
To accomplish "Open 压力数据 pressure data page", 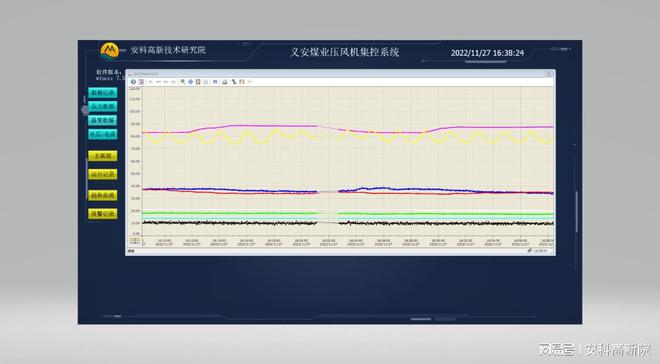I will click(103, 106).
